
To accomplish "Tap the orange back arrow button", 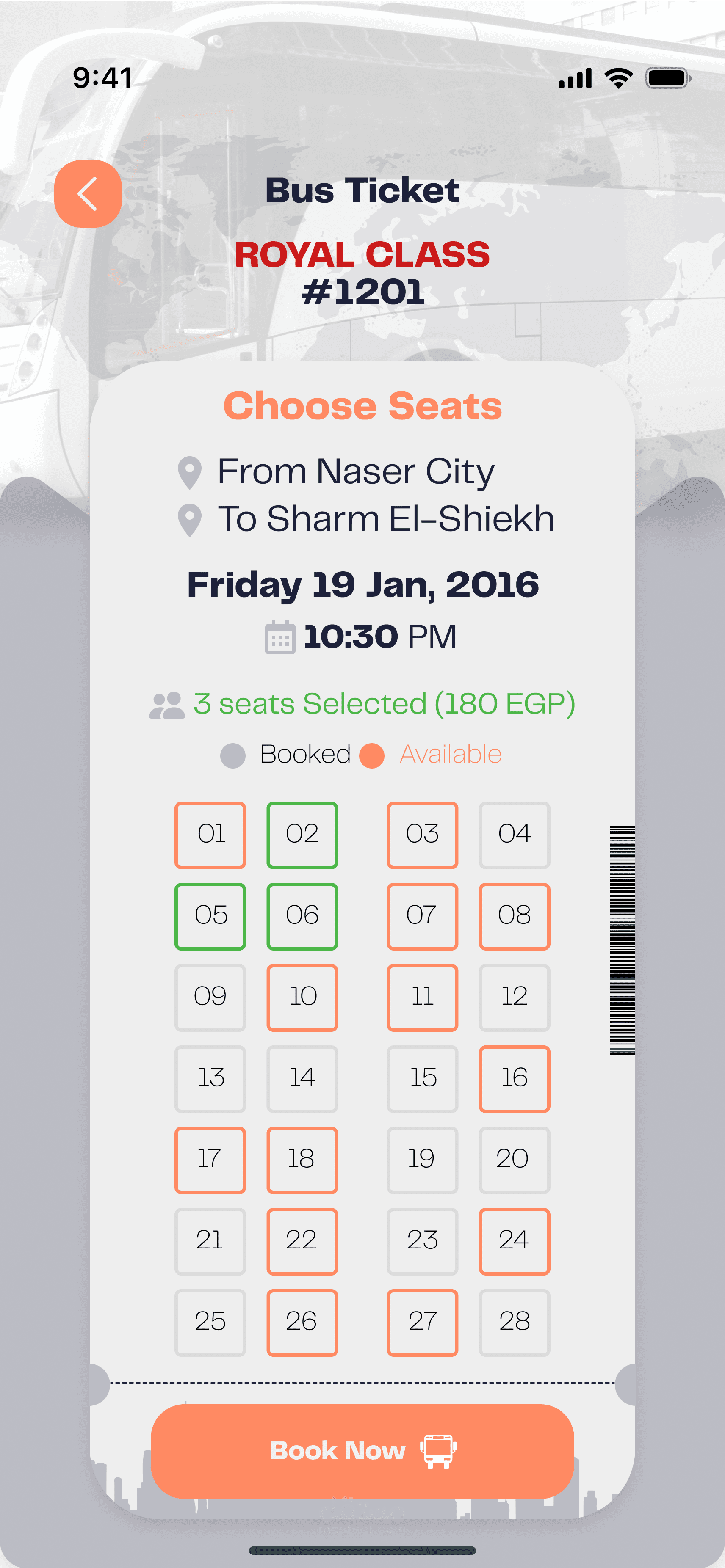I will click(88, 193).
